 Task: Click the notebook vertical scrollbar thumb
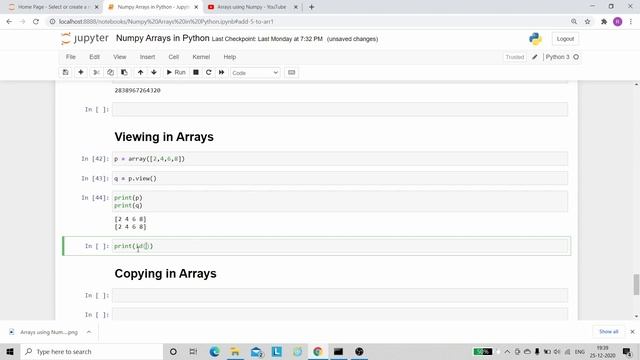[636, 284]
